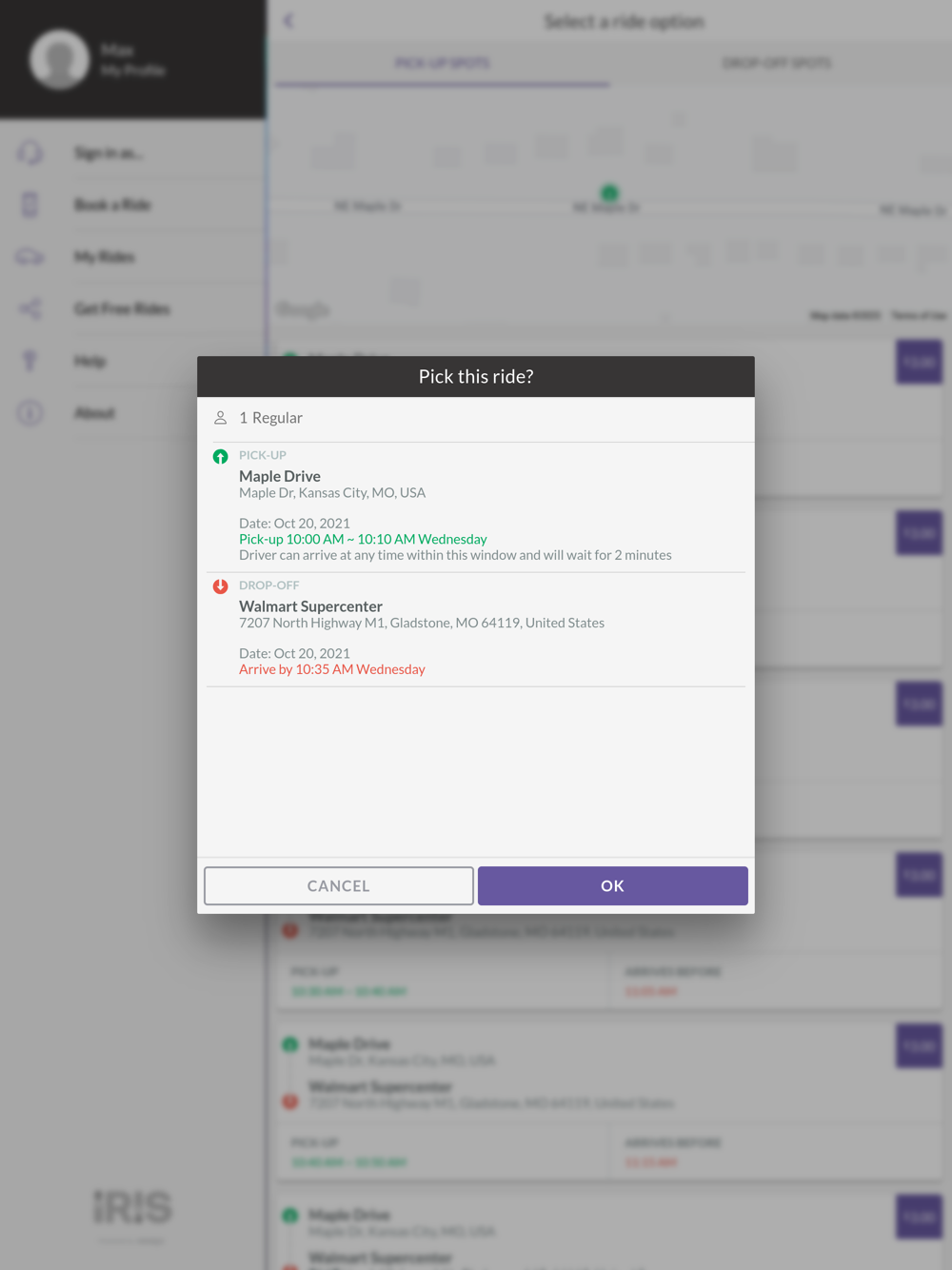Click the pick-up DATE: Oct 20, 2021 line

(294, 524)
